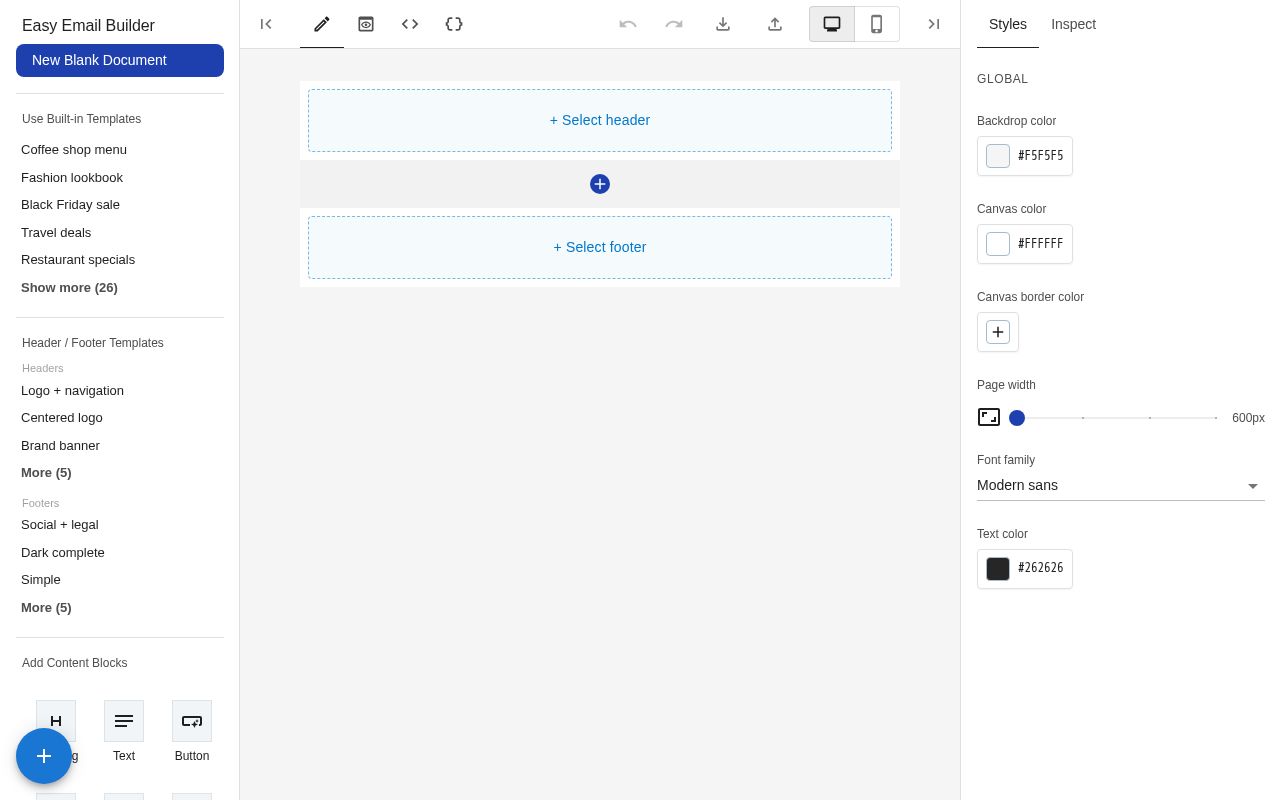Add a Text content block
1280x800 pixels.
(124, 732)
